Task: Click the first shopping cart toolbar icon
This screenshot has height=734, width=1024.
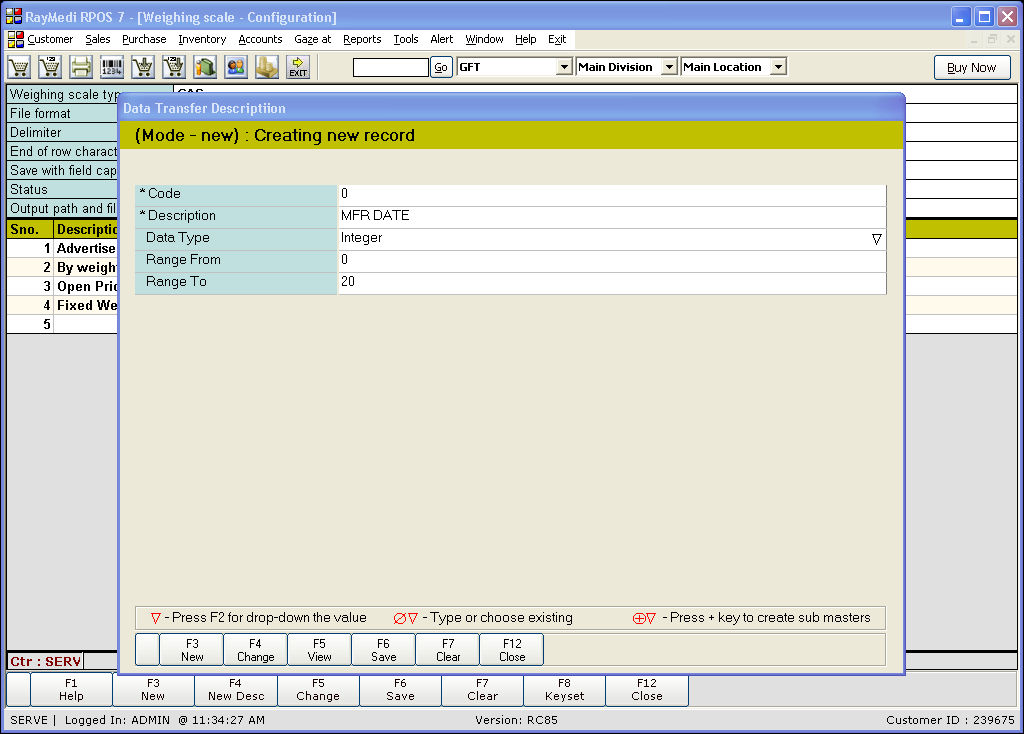Action: click(19, 67)
